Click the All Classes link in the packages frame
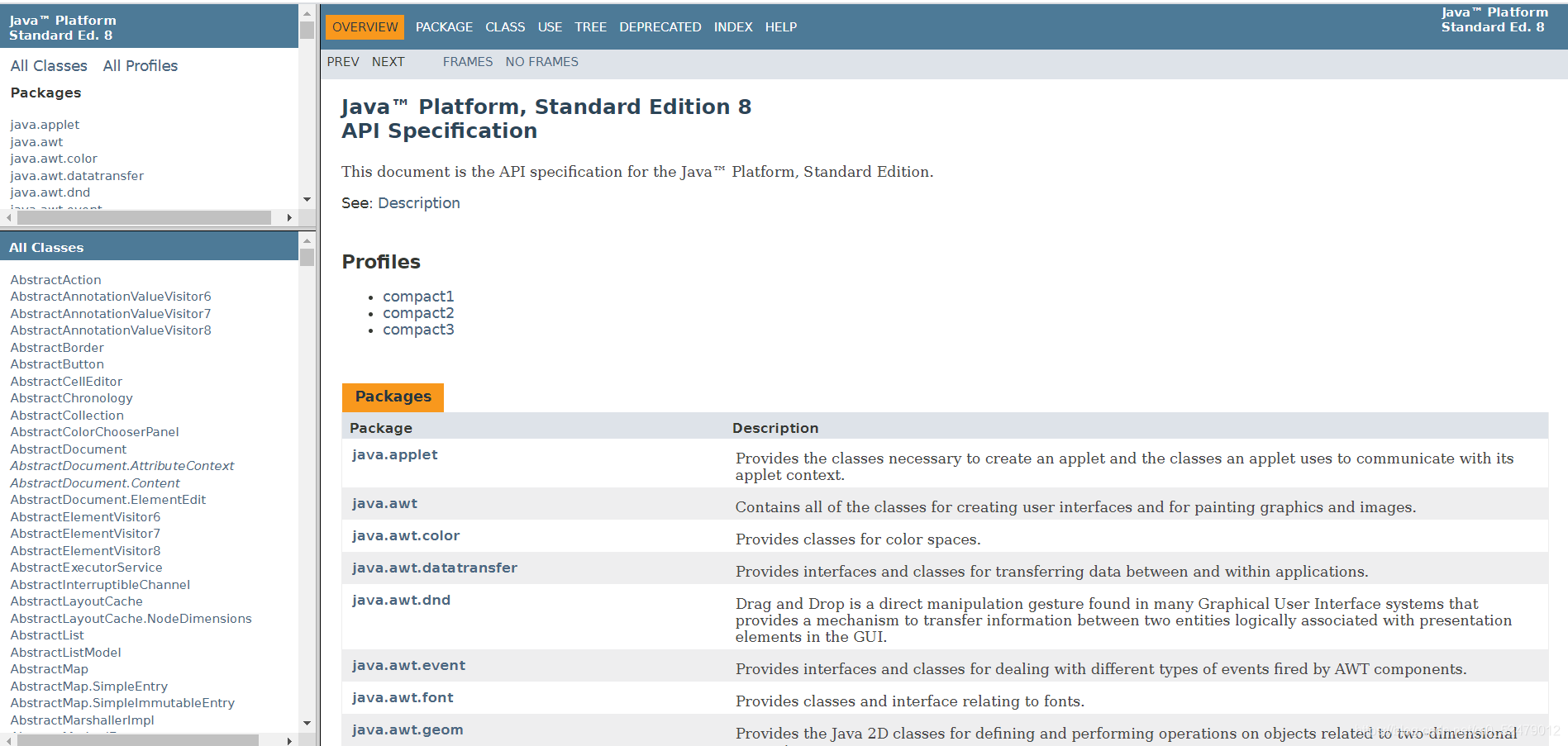 [49, 66]
